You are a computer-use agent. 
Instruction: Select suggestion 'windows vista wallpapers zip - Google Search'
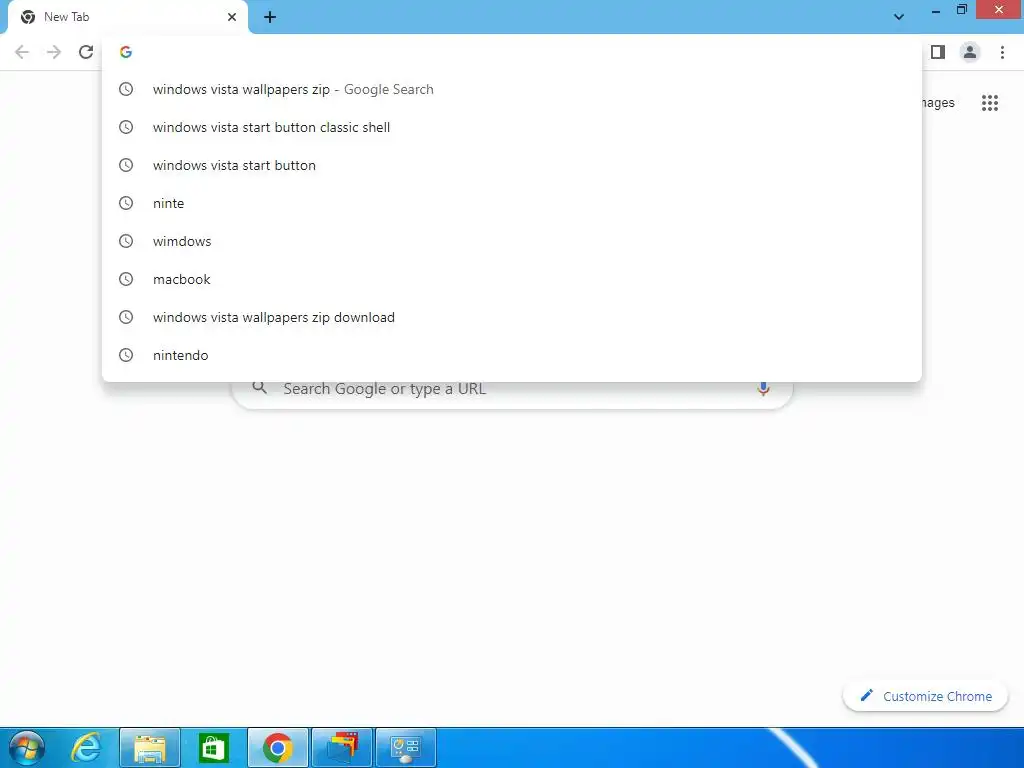[512, 89]
